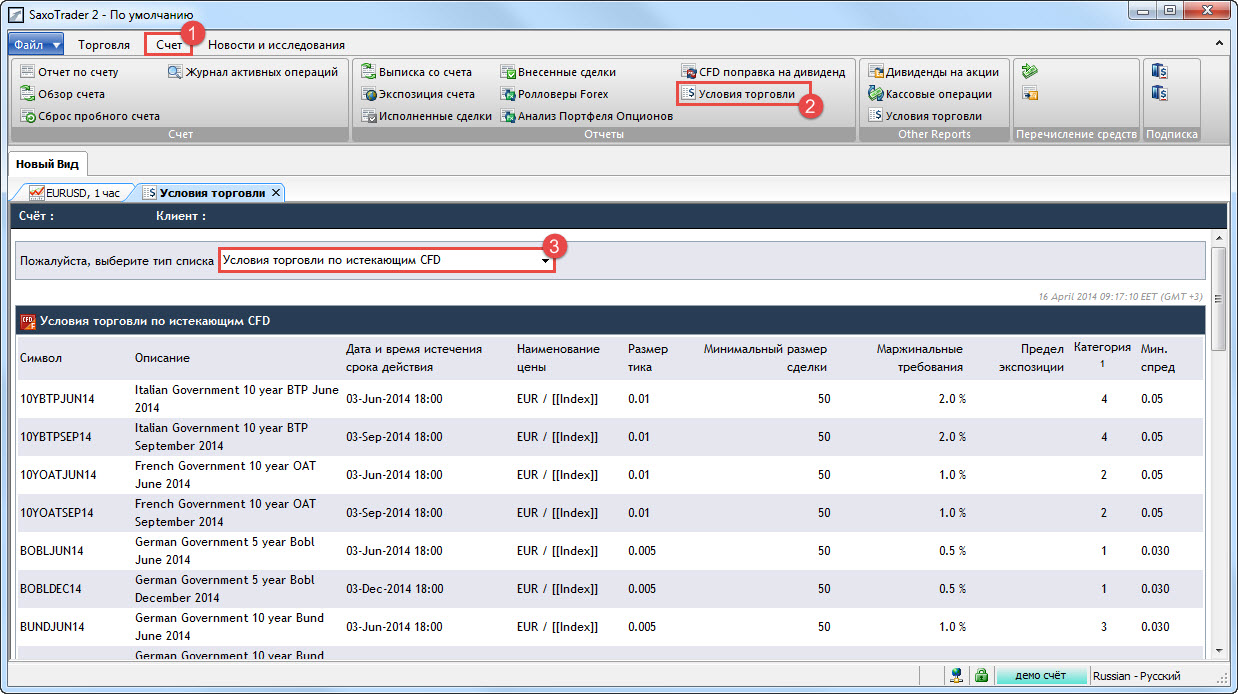Open Ролловеры Forex report
Screen dimensions: 1238x694
tap(554, 94)
